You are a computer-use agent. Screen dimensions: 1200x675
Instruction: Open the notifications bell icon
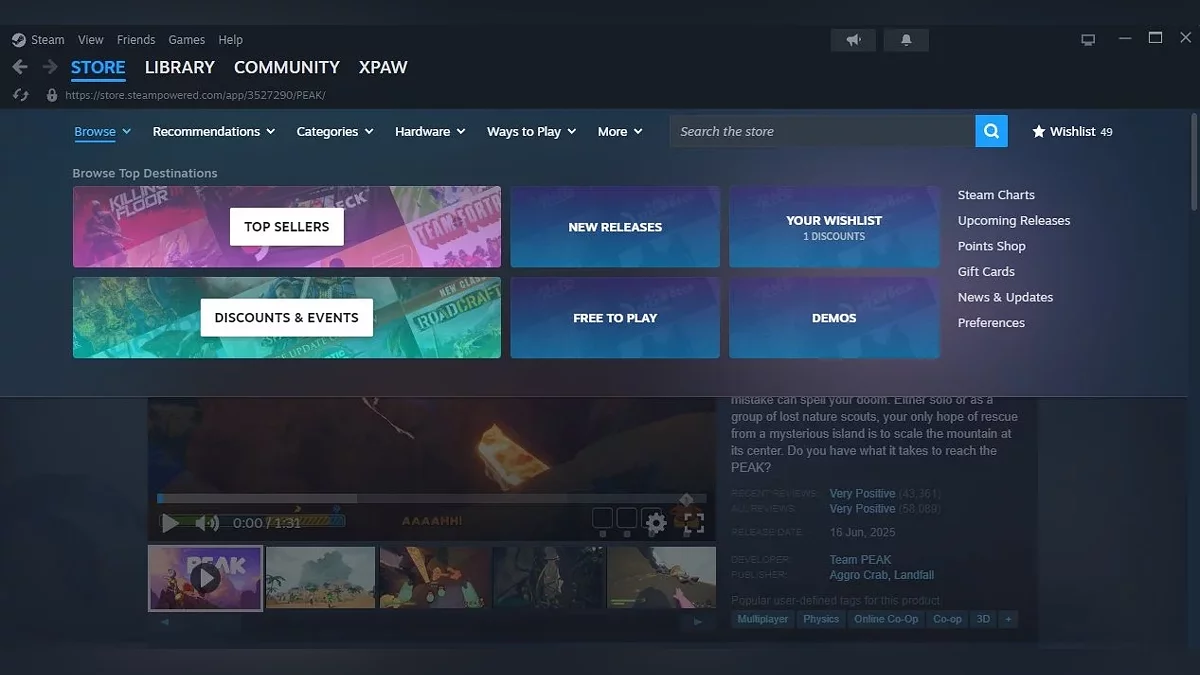[906, 40]
